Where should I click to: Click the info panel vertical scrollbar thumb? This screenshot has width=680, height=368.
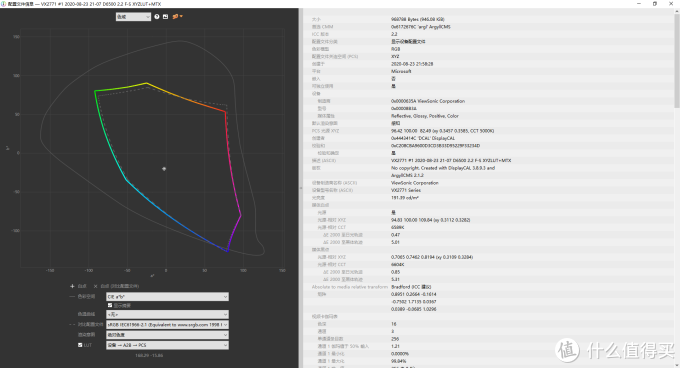677,61
